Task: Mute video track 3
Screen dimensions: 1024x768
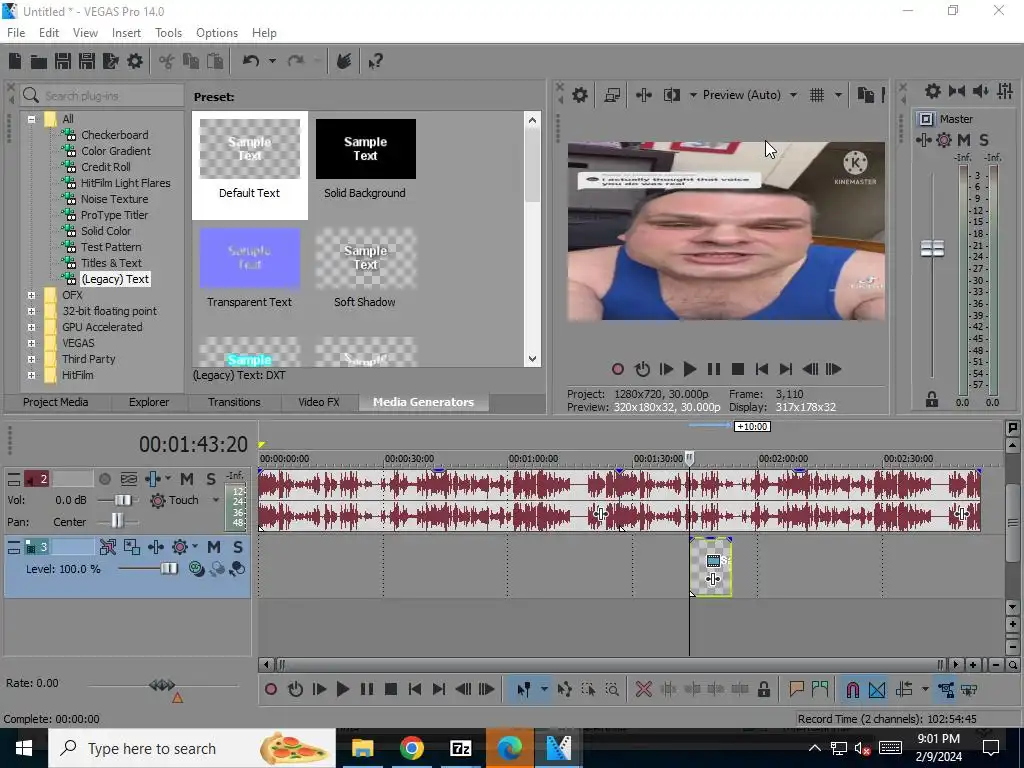Action: tap(214, 547)
